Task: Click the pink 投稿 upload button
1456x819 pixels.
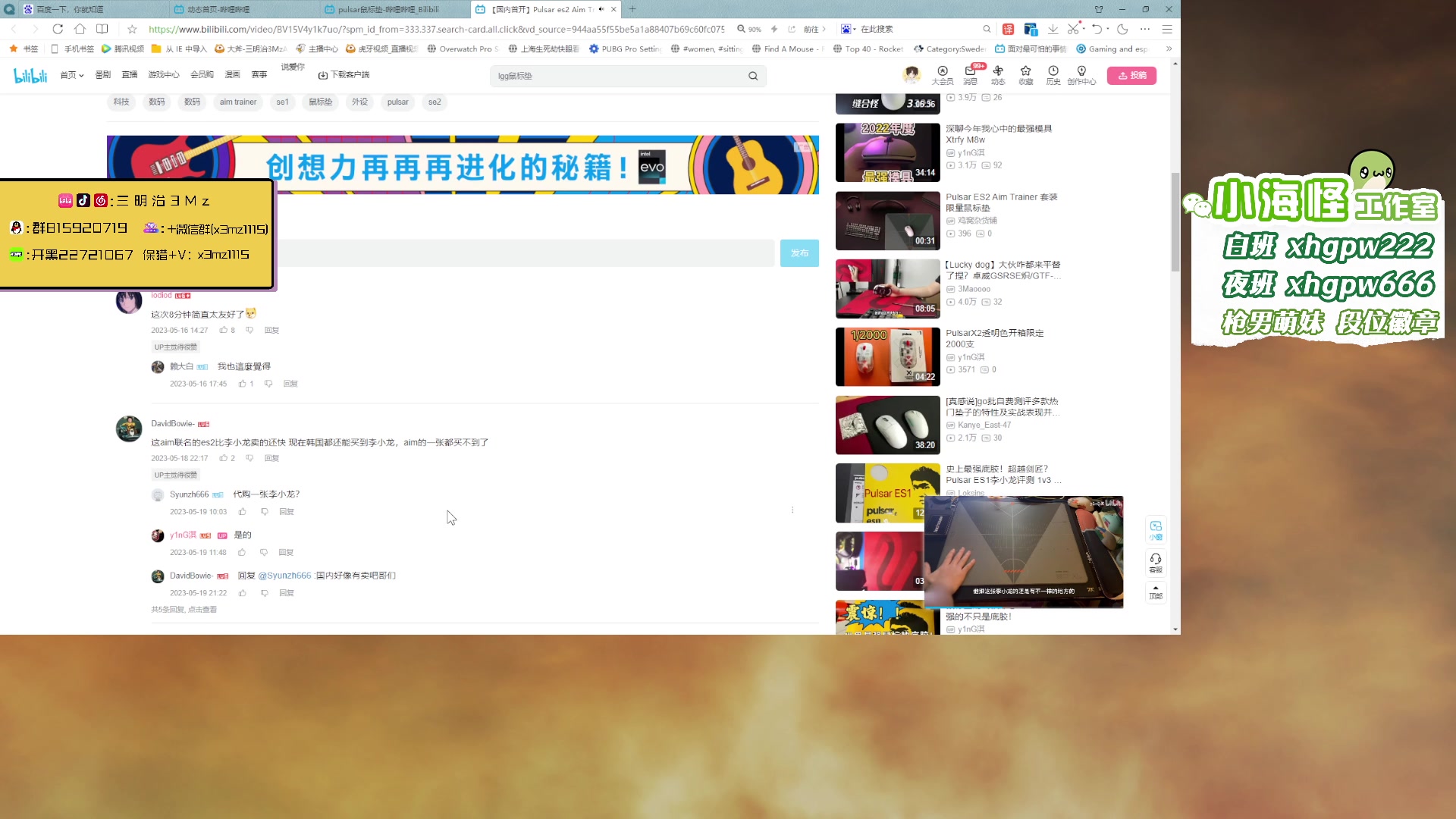Action: click(1131, 75)
